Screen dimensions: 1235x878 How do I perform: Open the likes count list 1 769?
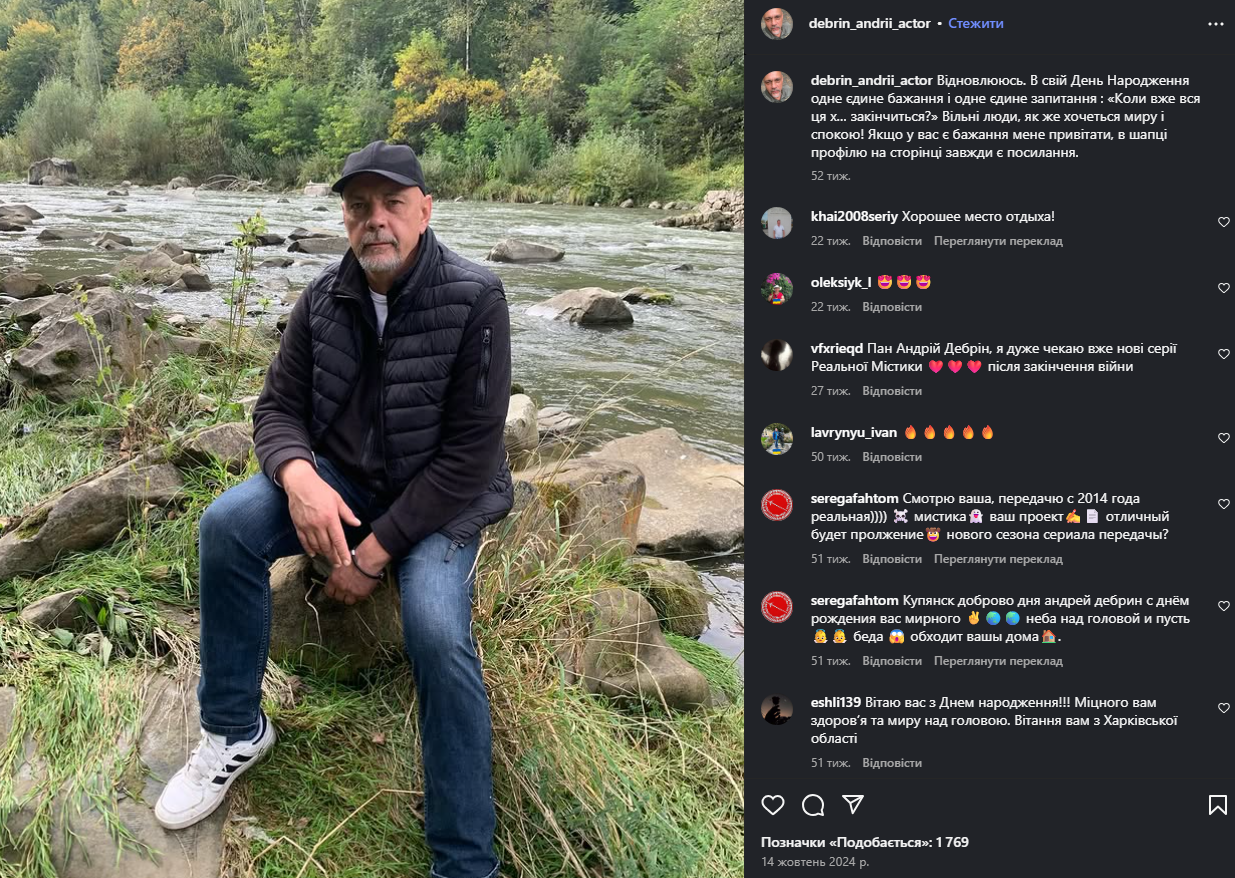(864, 842)
